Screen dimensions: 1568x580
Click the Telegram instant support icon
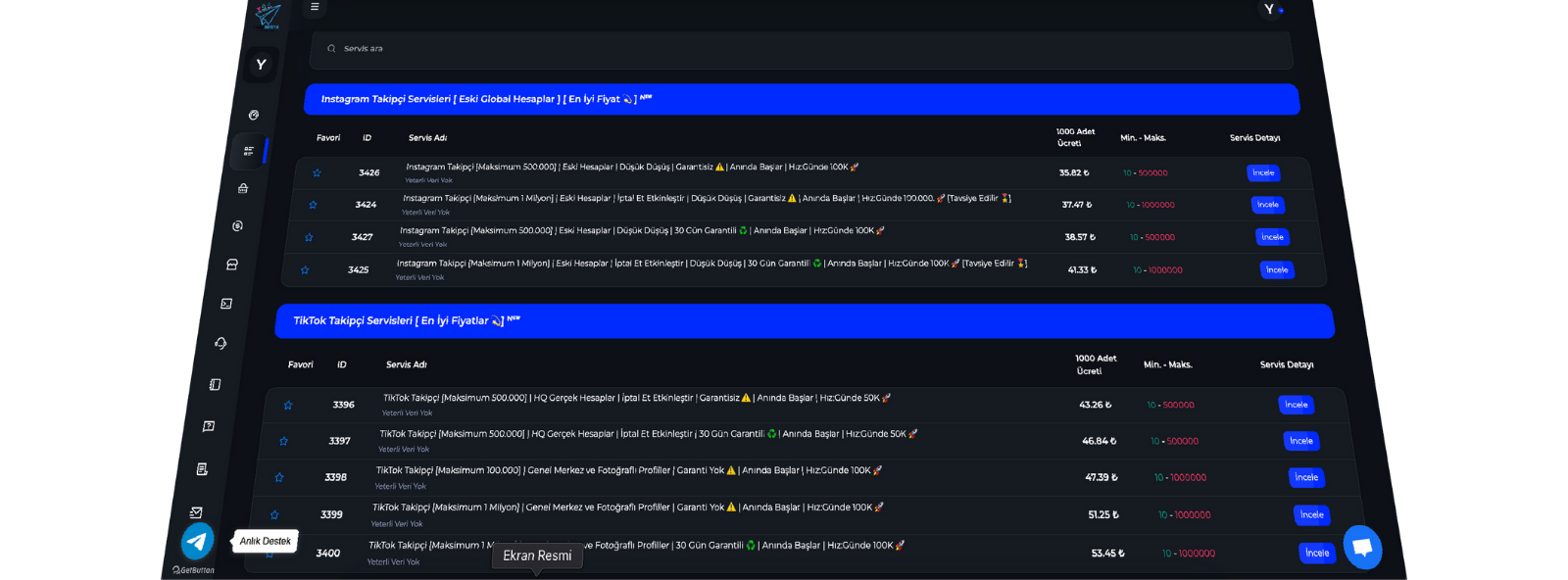pyautogui.click(x=198, y=541)
